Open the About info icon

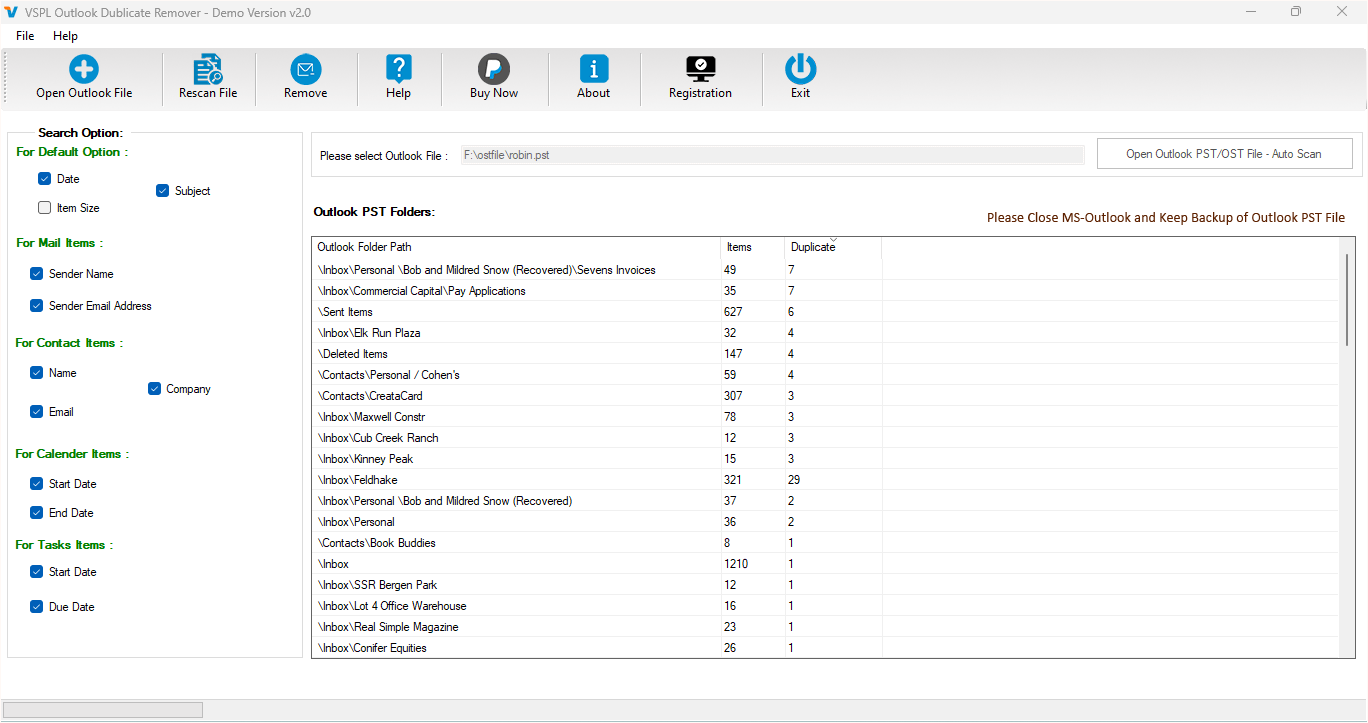pyautogui.click(x=594, y=69)
